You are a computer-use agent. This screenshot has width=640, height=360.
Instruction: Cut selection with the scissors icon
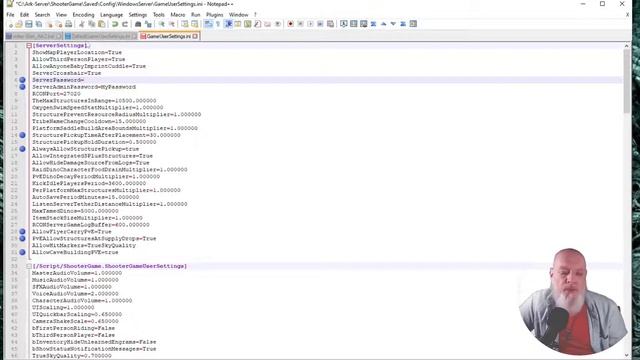tap(82, 24)
